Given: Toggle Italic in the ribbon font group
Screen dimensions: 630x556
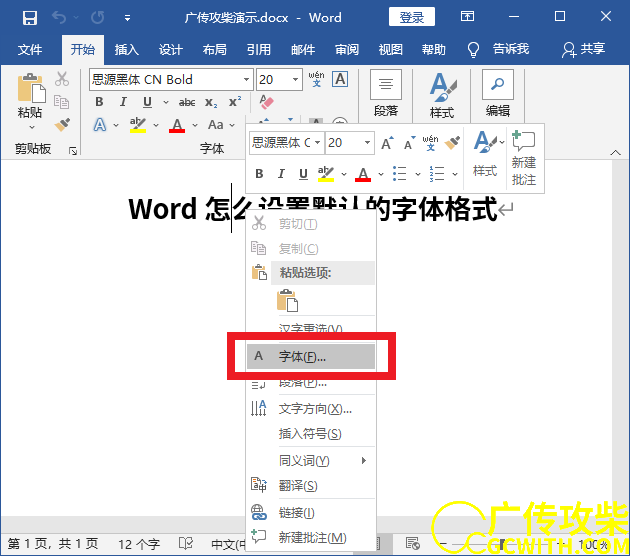Looking at the screenshot, I should point(123,102).
